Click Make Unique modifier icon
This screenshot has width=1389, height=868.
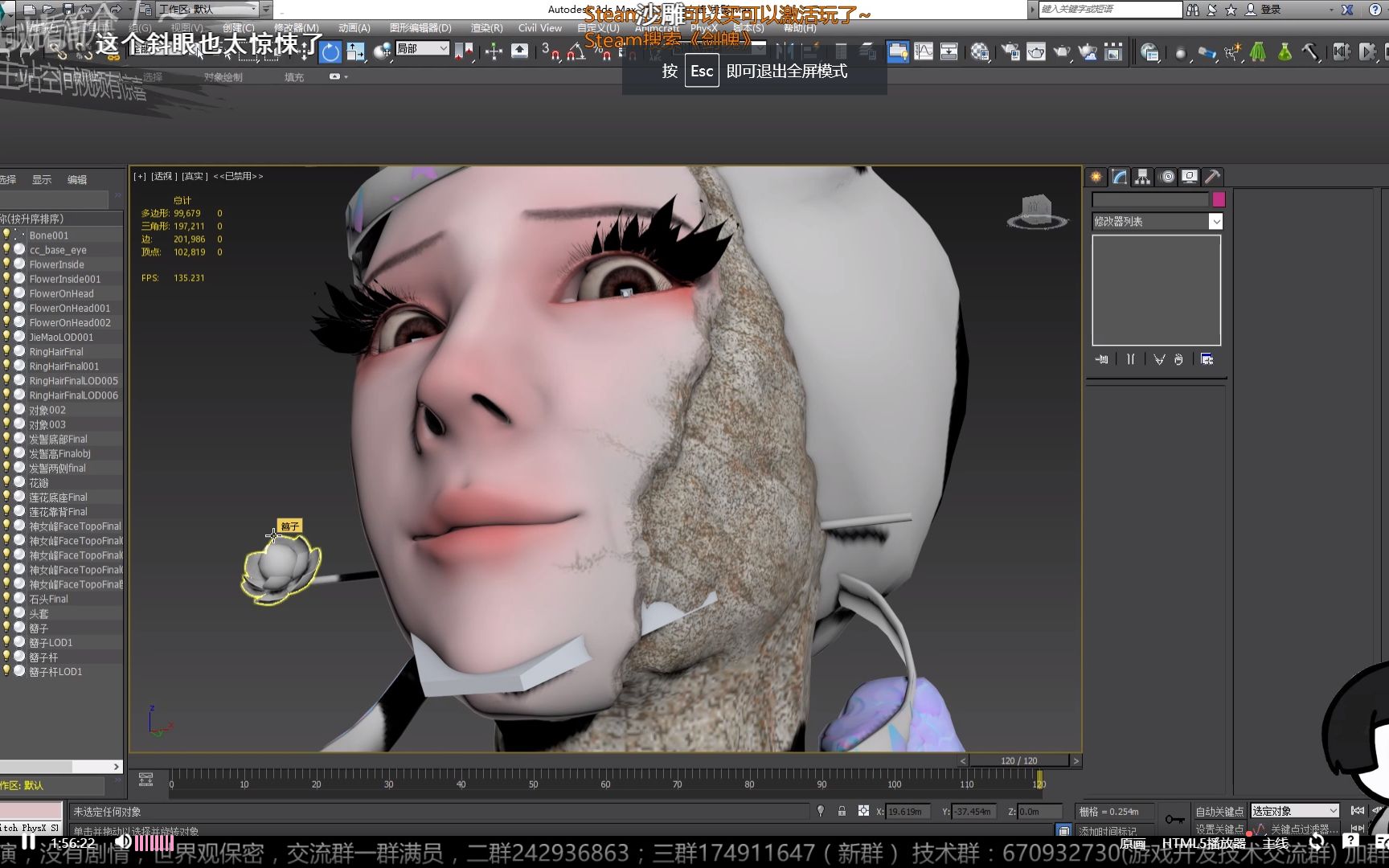(x=1159, y=359)
